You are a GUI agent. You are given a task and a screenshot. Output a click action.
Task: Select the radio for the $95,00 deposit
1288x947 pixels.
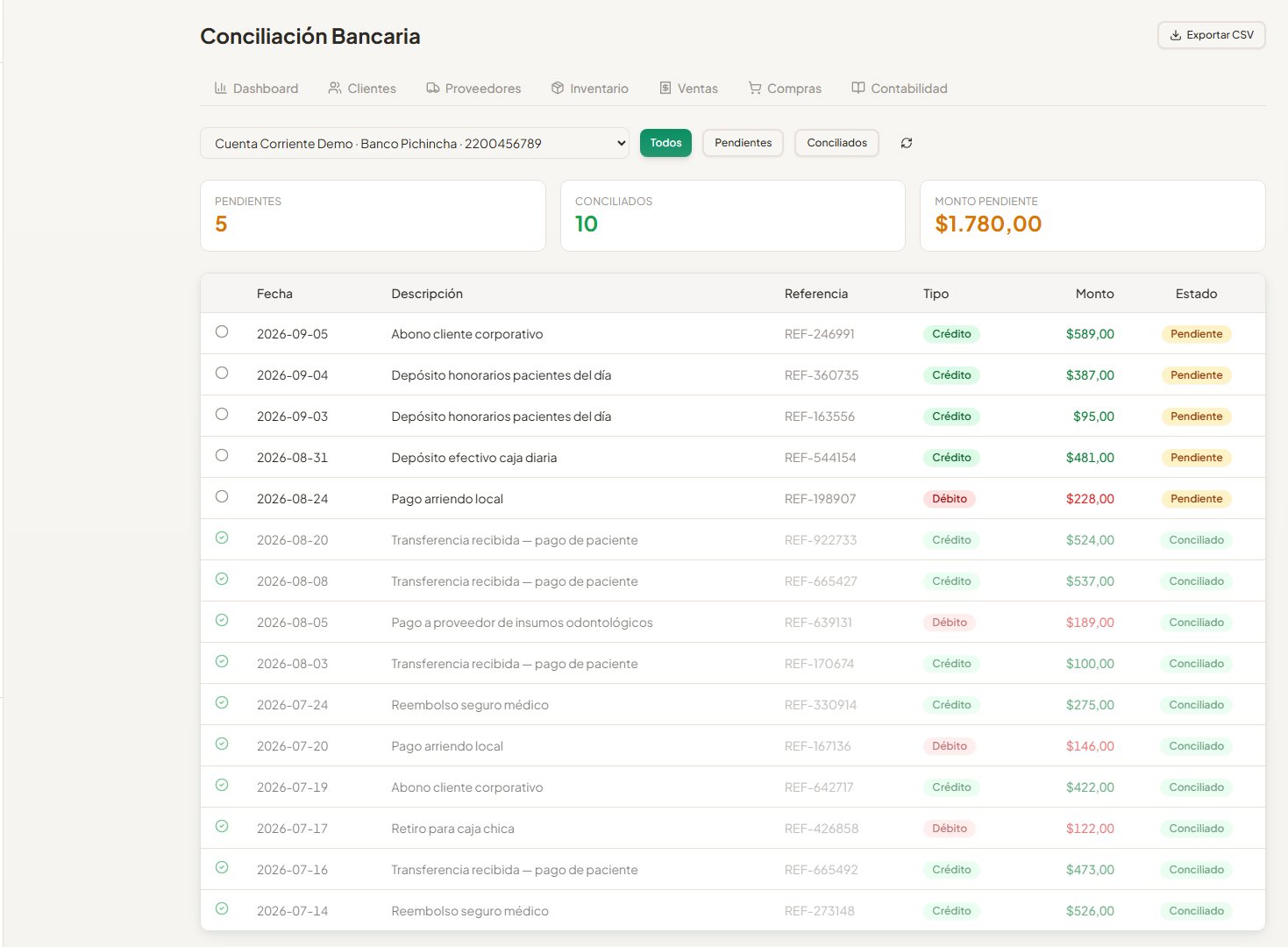[x=222, y=414]
